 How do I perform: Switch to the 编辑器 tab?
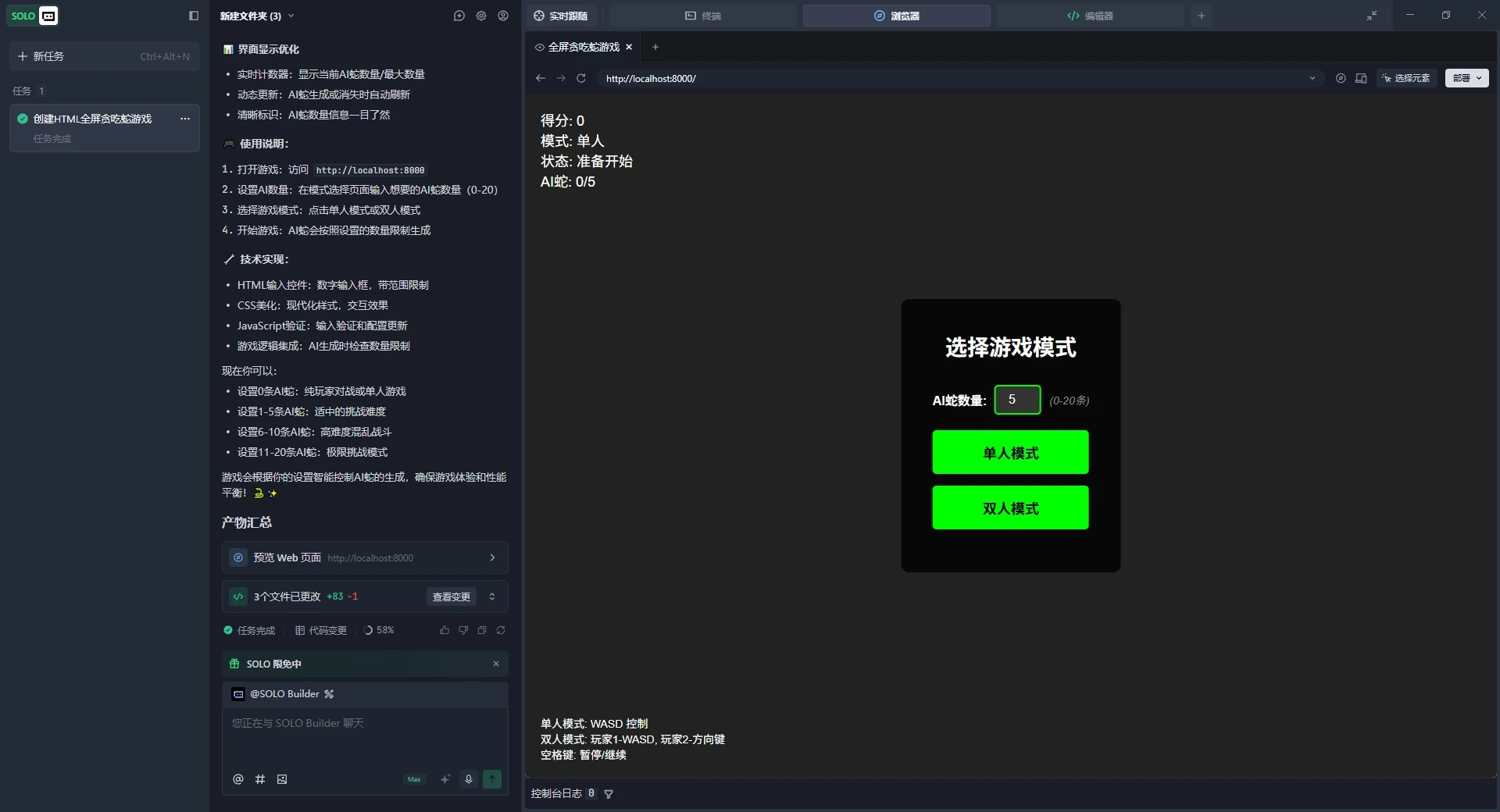point(1090,16)
